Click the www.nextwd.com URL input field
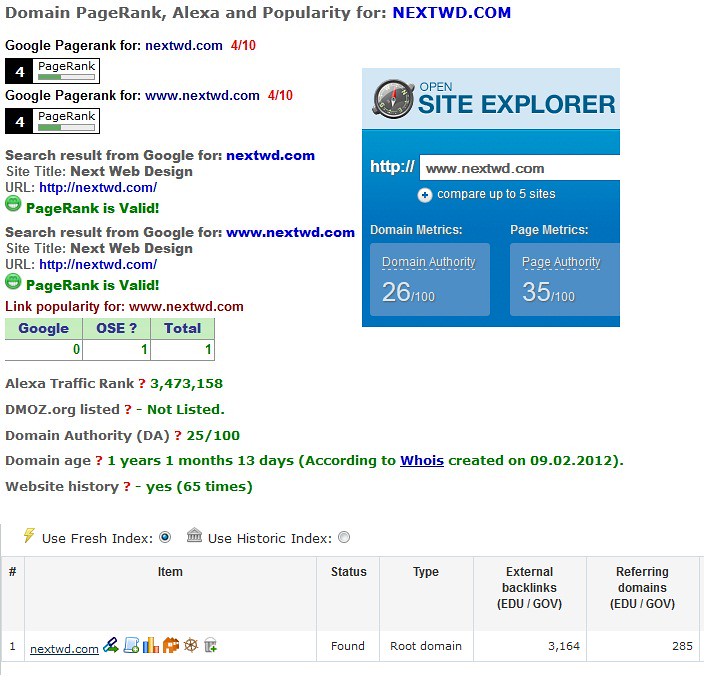Image resolution: width=710 pixels, height=698 pixels. point(519,168)
